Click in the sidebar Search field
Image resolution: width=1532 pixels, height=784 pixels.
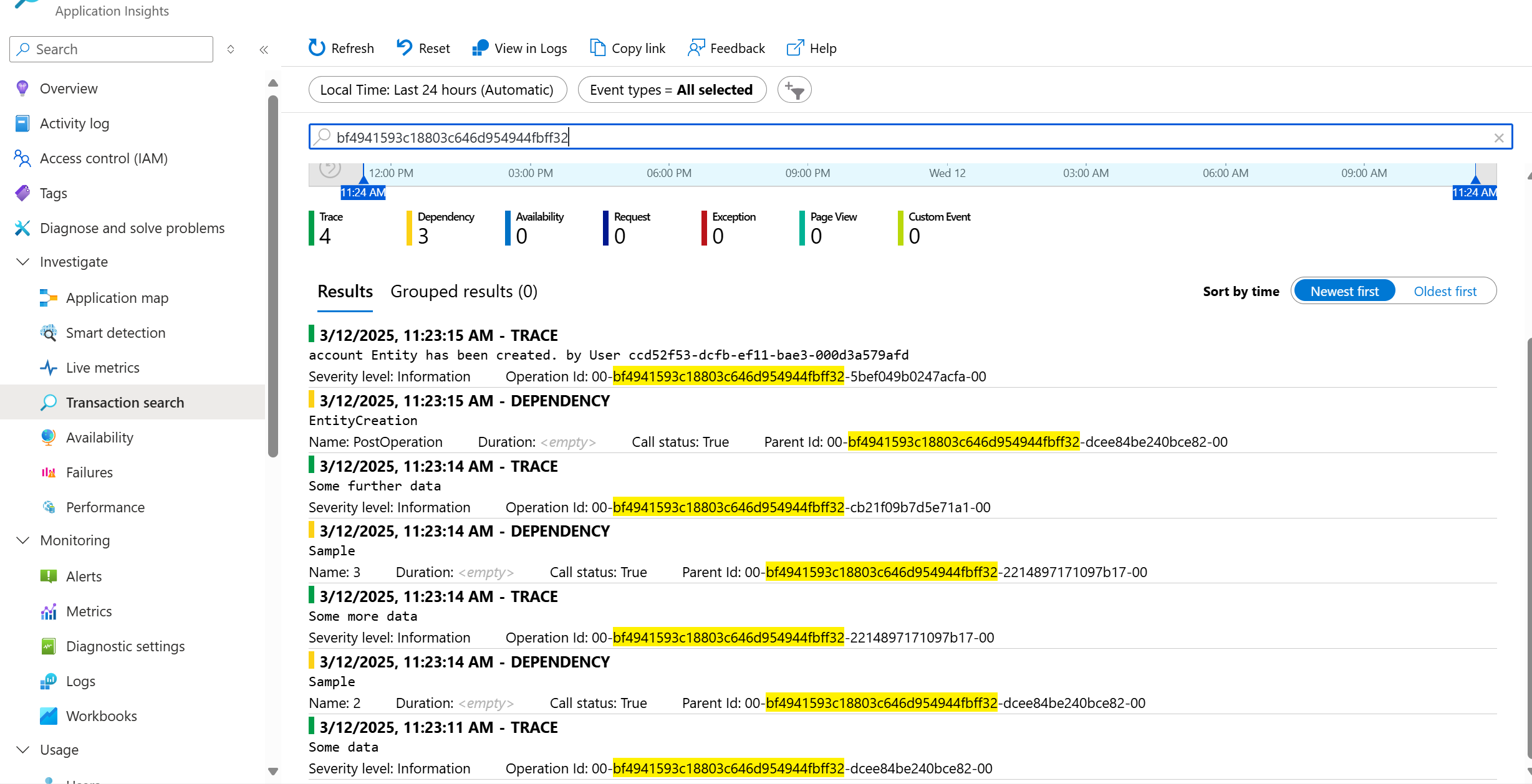[x=112, y=49]
